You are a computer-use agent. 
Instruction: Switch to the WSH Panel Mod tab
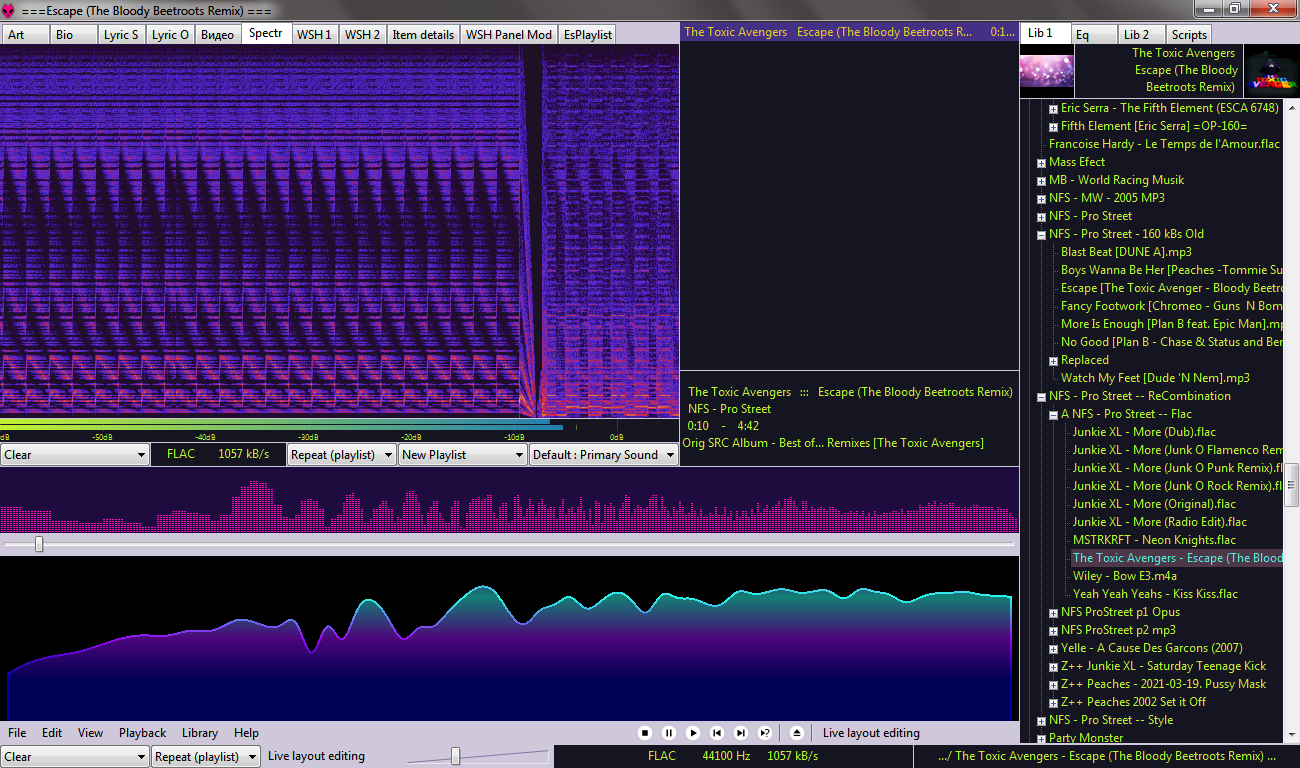tap(508, 34)
